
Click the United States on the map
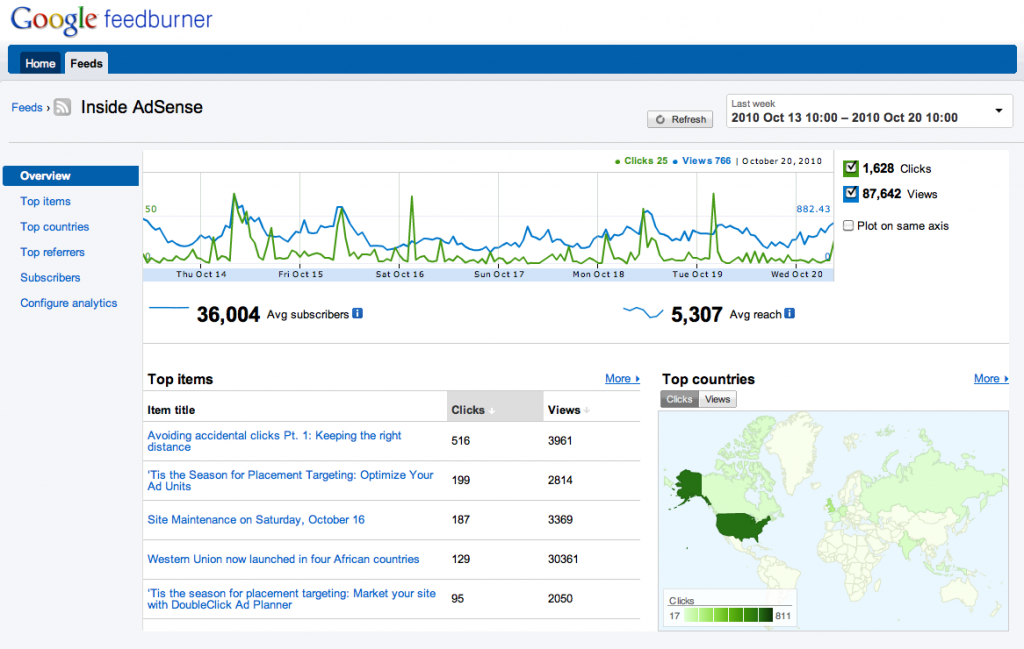coord(742,525)
